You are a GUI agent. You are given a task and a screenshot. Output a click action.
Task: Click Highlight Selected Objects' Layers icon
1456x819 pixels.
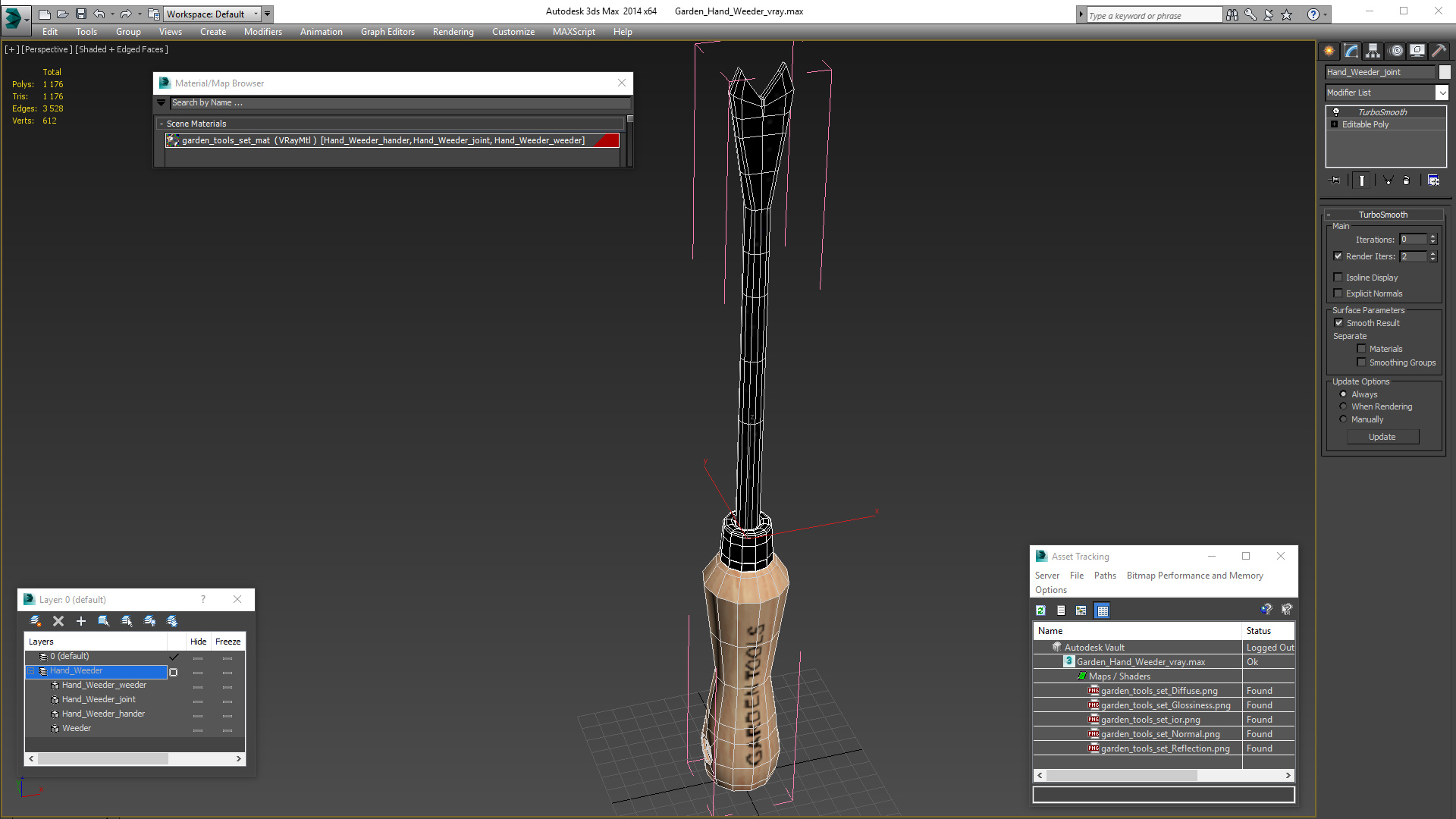[x=127, y=621]
